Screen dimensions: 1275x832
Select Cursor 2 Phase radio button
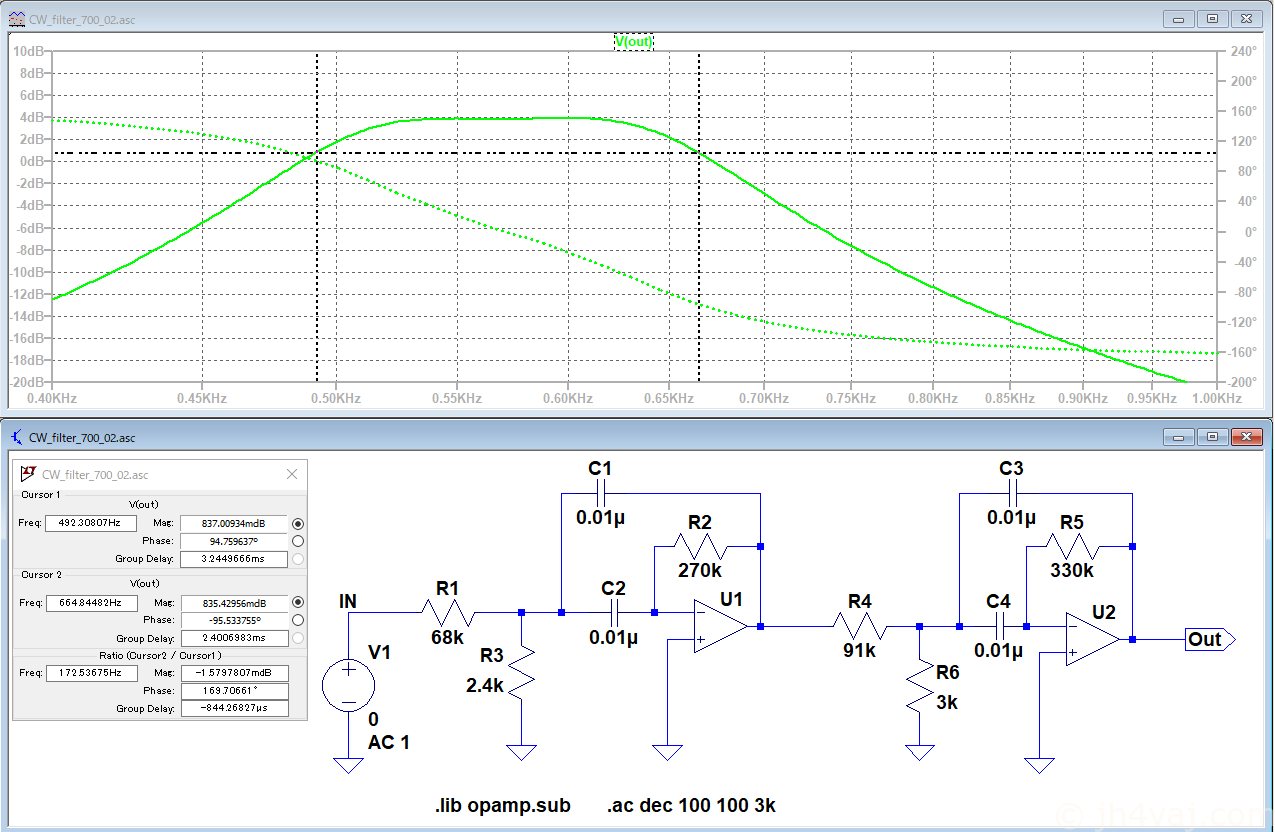[297, 620]
